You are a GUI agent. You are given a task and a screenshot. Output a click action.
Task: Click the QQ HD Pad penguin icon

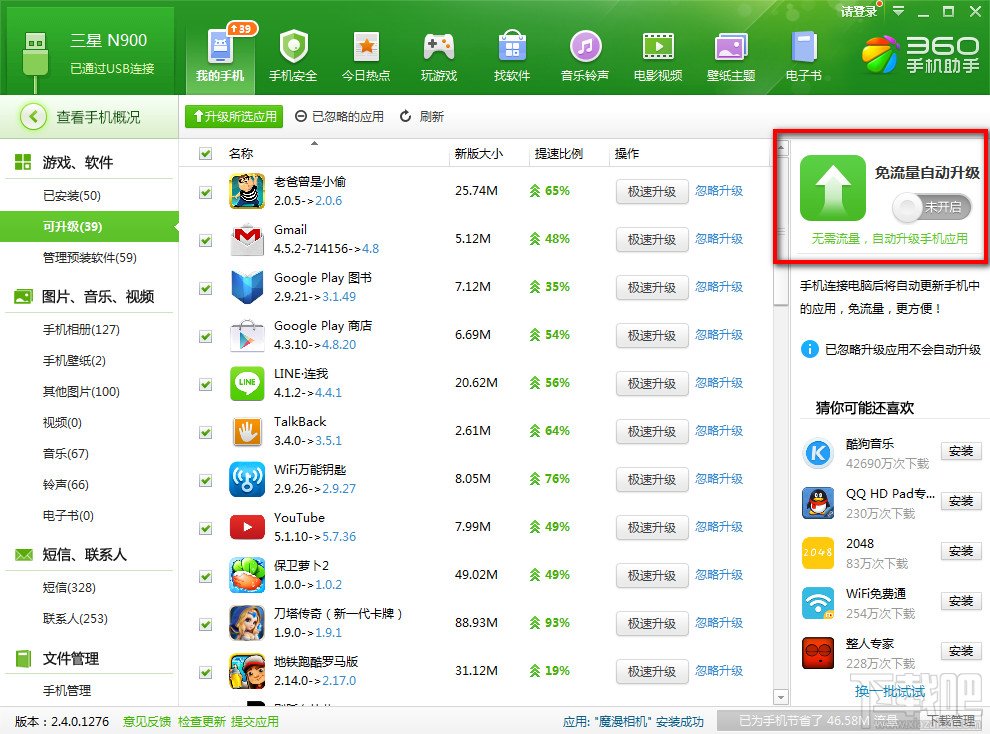click(818, 502)
